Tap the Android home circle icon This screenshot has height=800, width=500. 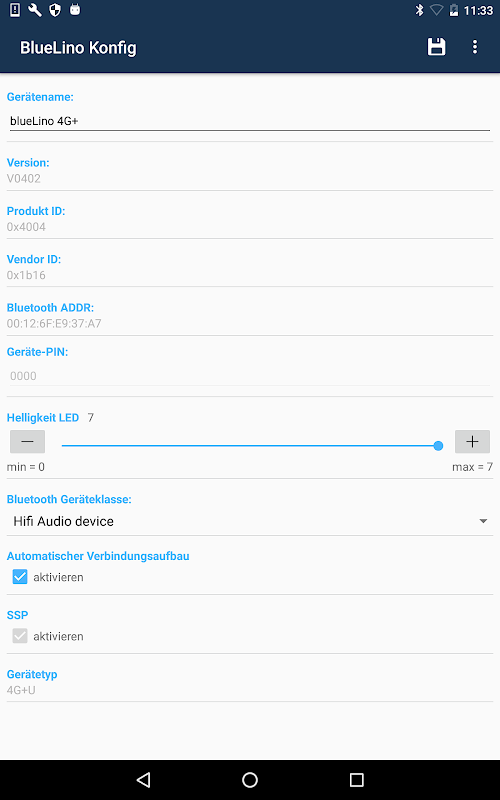[x=250, y=779]
